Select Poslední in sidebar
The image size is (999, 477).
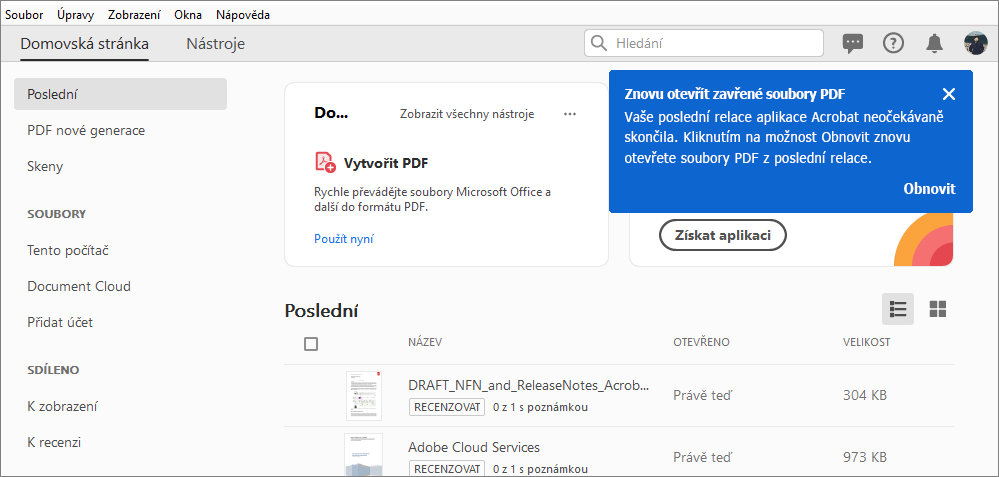click(x=120, y=94)
